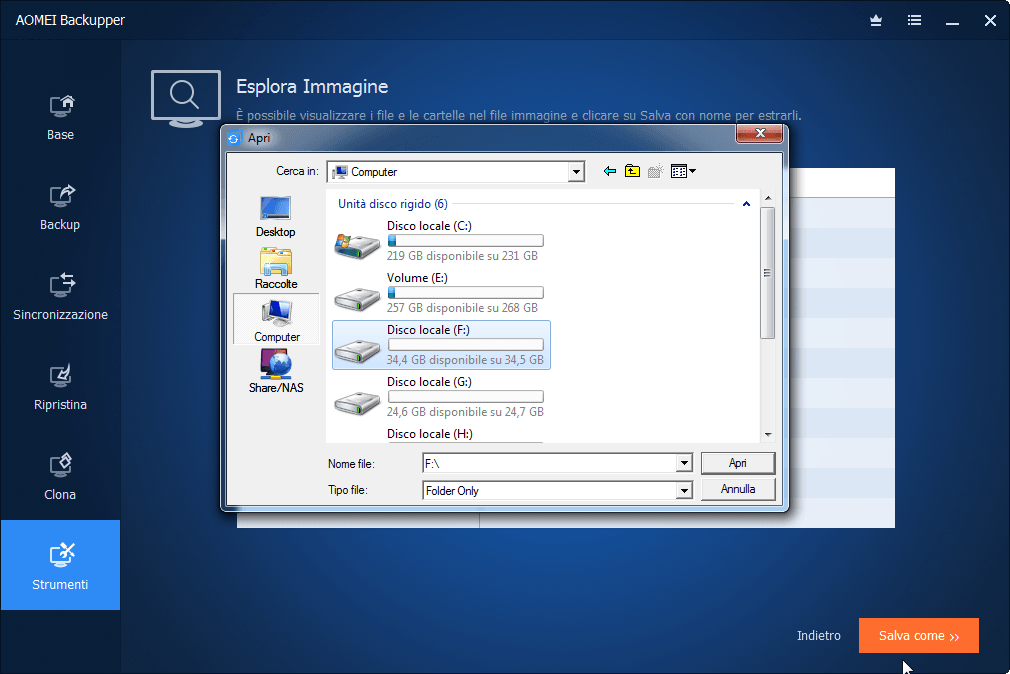Viewport: 1010px width, 674px height.
Task: Click the Apri dialog title icon
Action: click(x=234, y=139)
